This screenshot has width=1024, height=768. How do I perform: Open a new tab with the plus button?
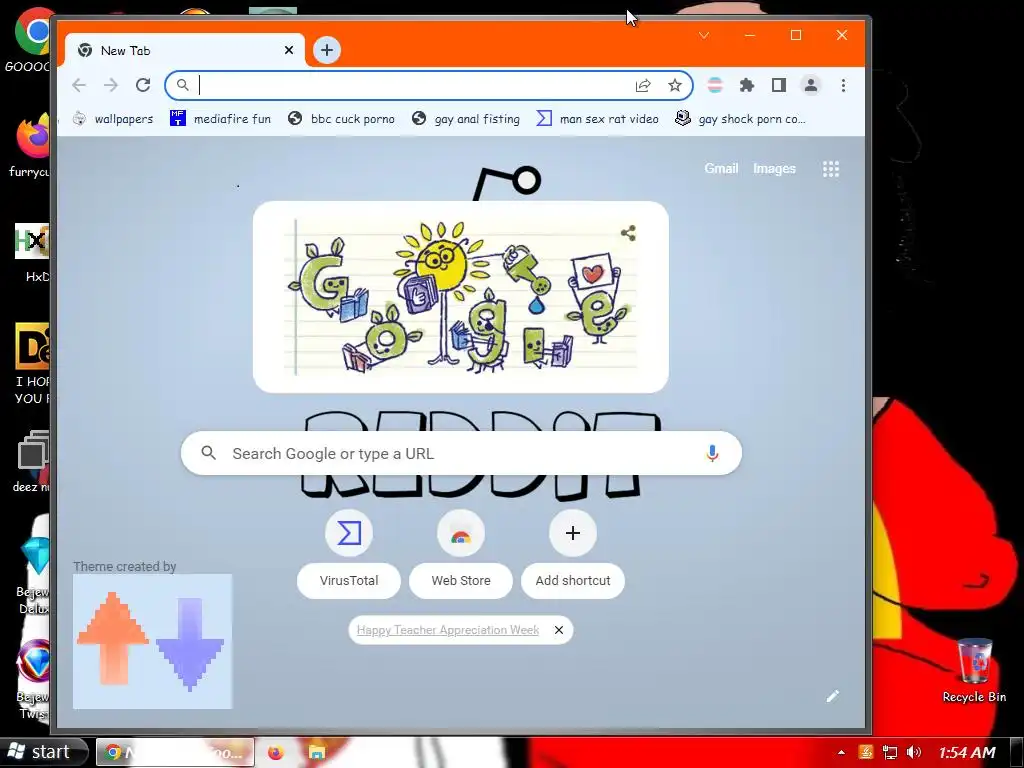[x=327, y=50]
